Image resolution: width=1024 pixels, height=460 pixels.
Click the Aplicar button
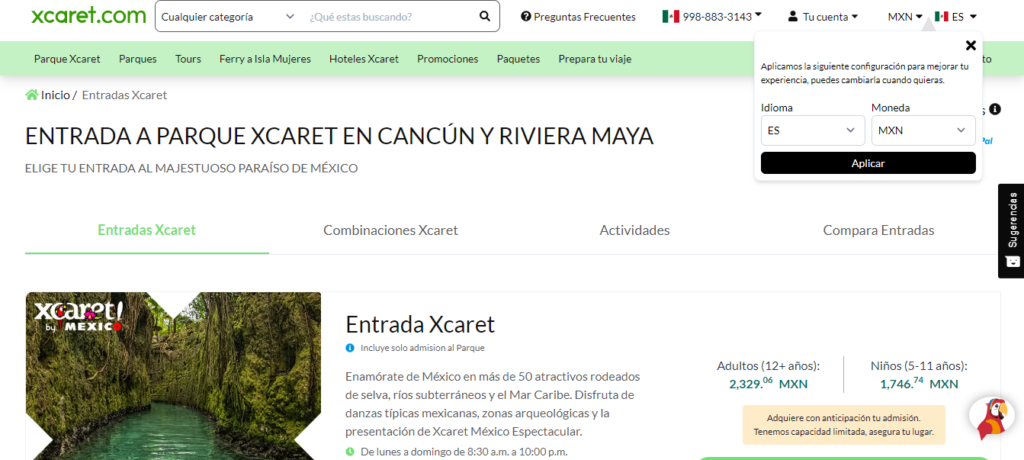click(x=868, y=163)
